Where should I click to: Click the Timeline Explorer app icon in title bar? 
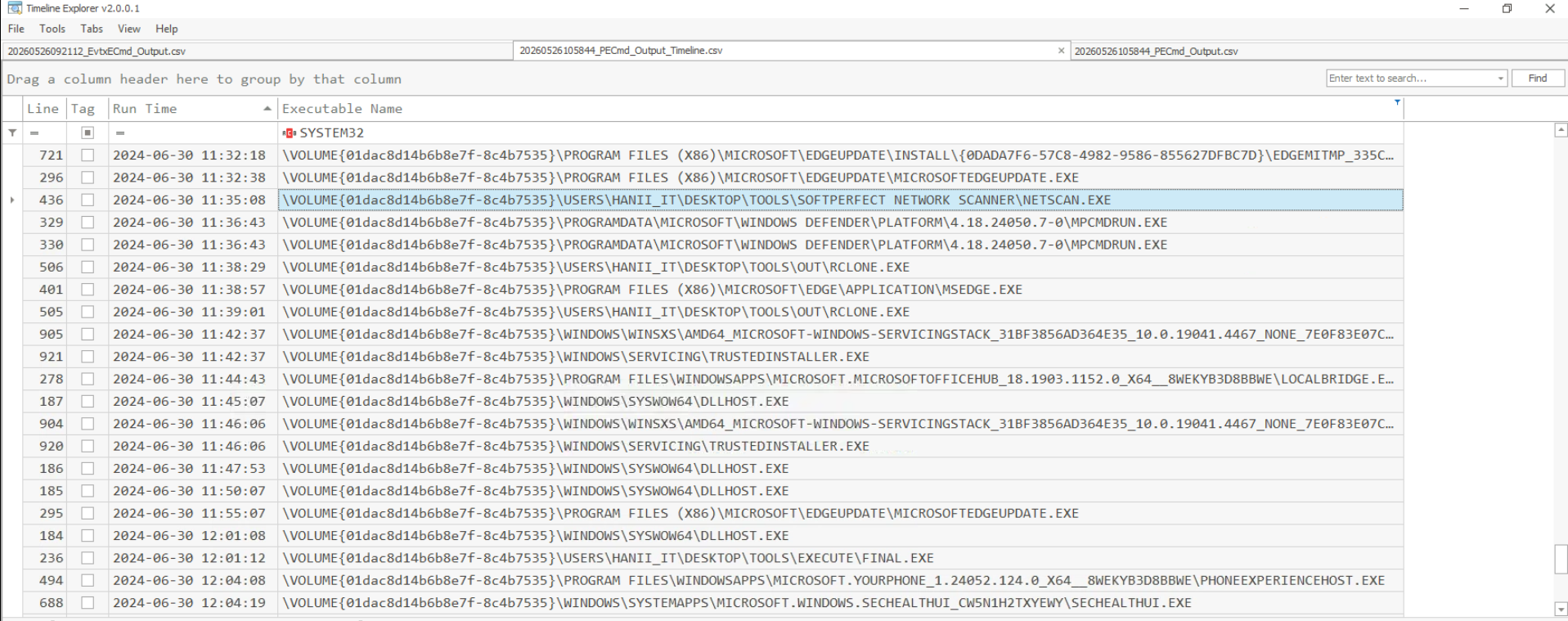15,8
